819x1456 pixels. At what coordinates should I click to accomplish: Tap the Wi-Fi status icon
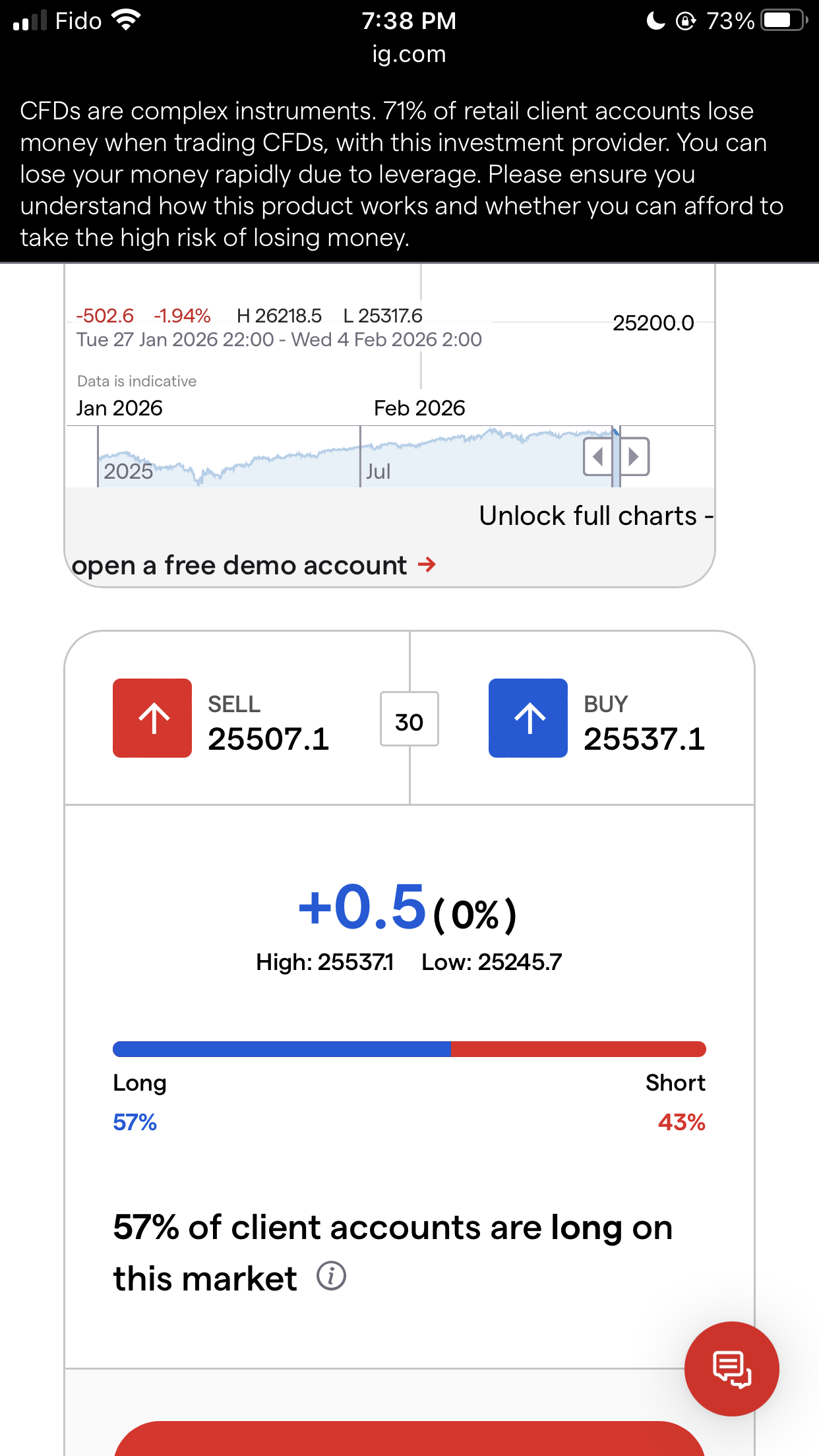tap(126, 20)
